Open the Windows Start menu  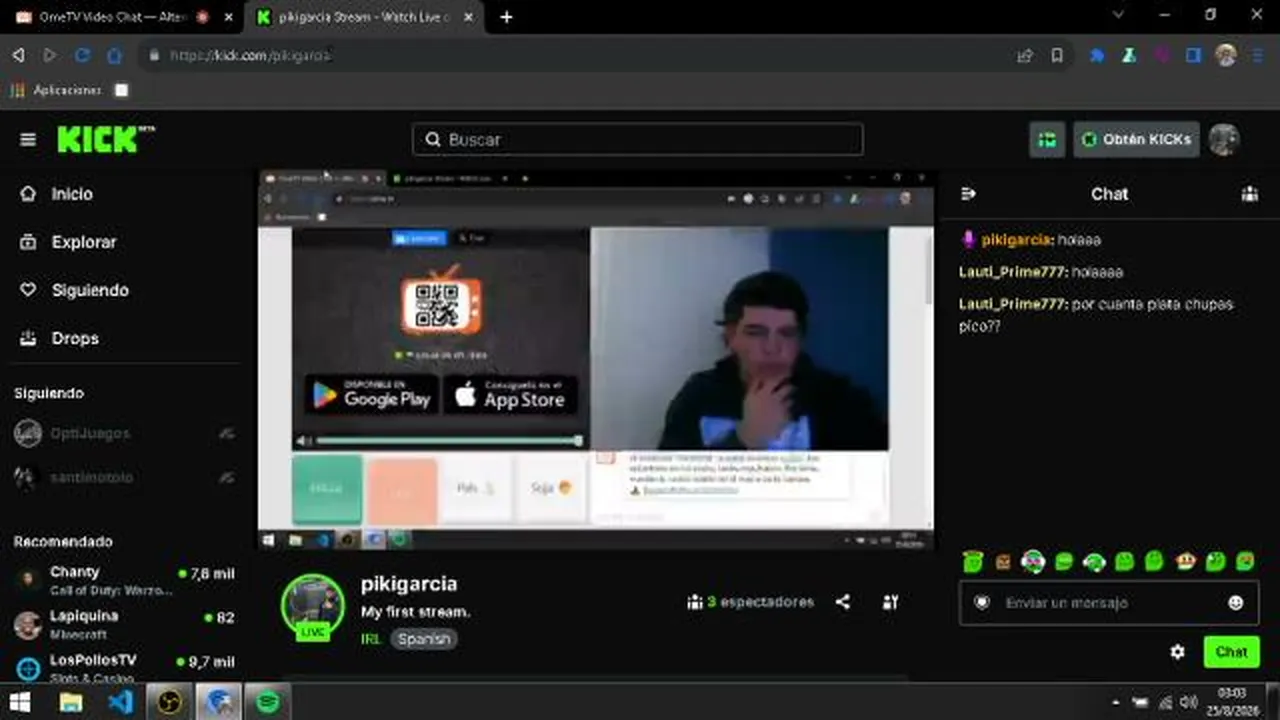tap(20, 702)
